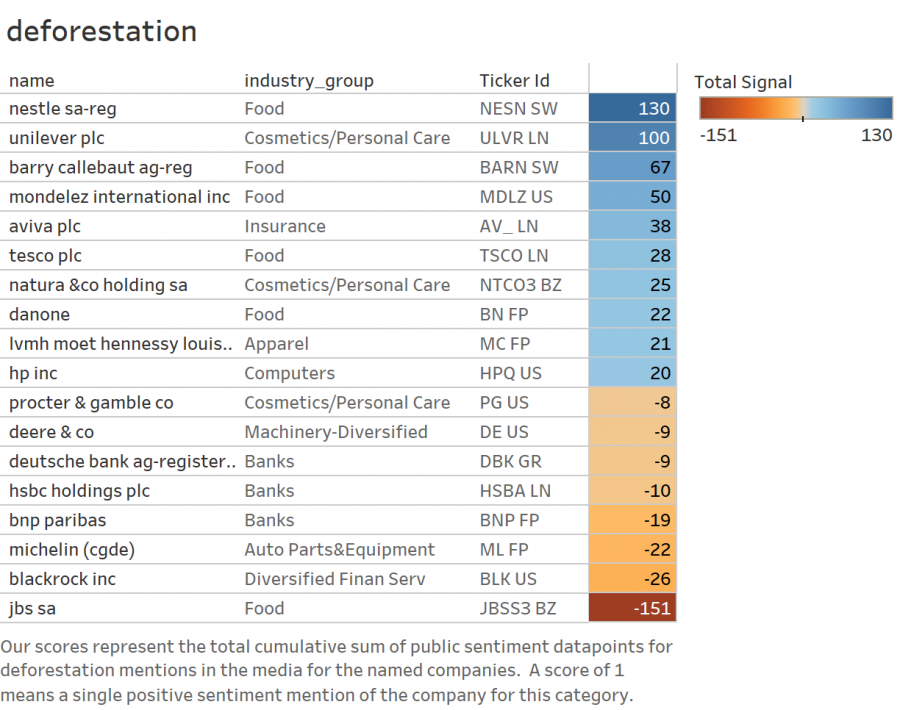The height and width of the screenshot is (710, 900).
Task: Click the 'Total Signal' legend title
Action: (x=743, y=82)
